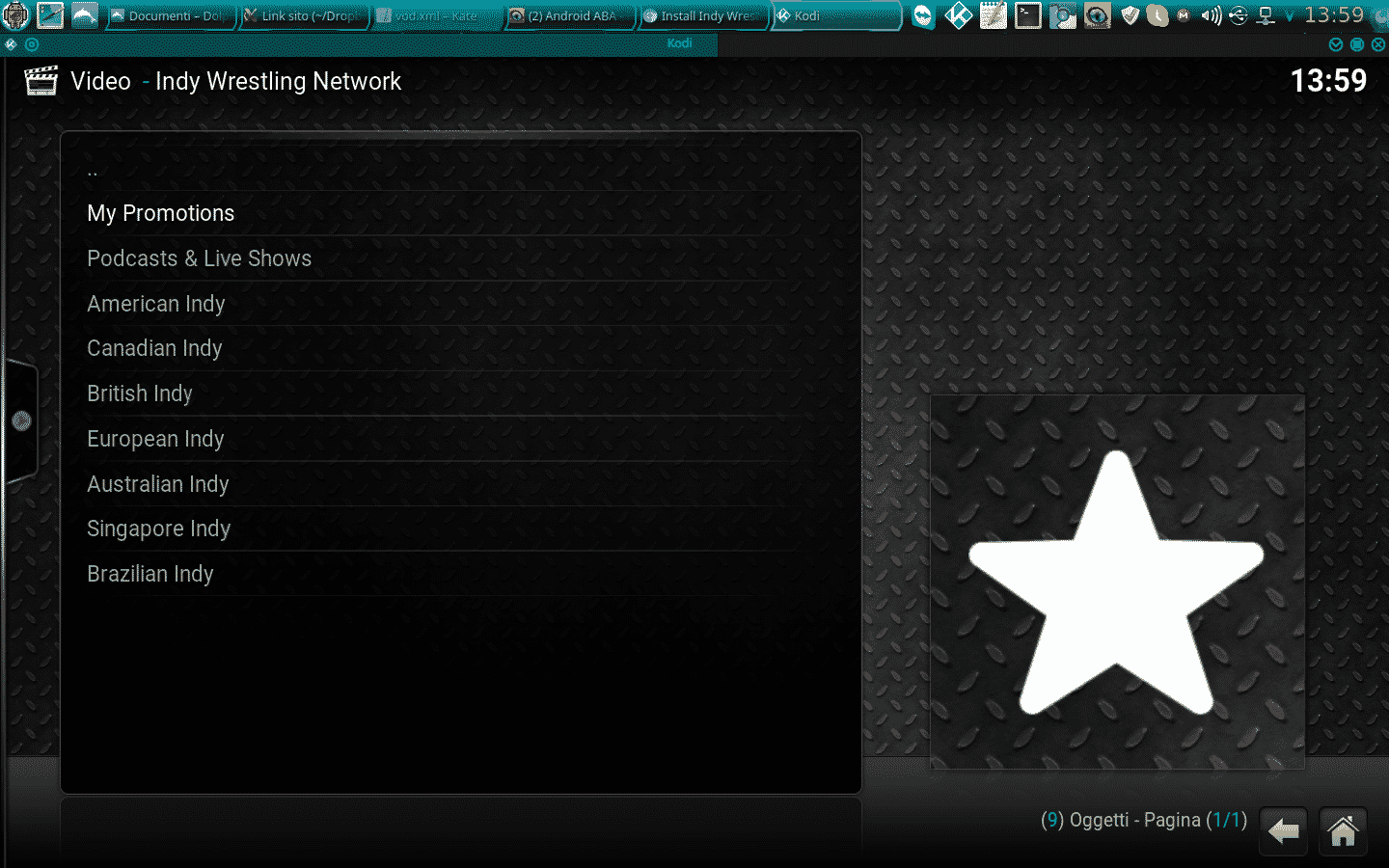
Task: Click the Kate editor launcher icon in panel
Action: [50, 15]
